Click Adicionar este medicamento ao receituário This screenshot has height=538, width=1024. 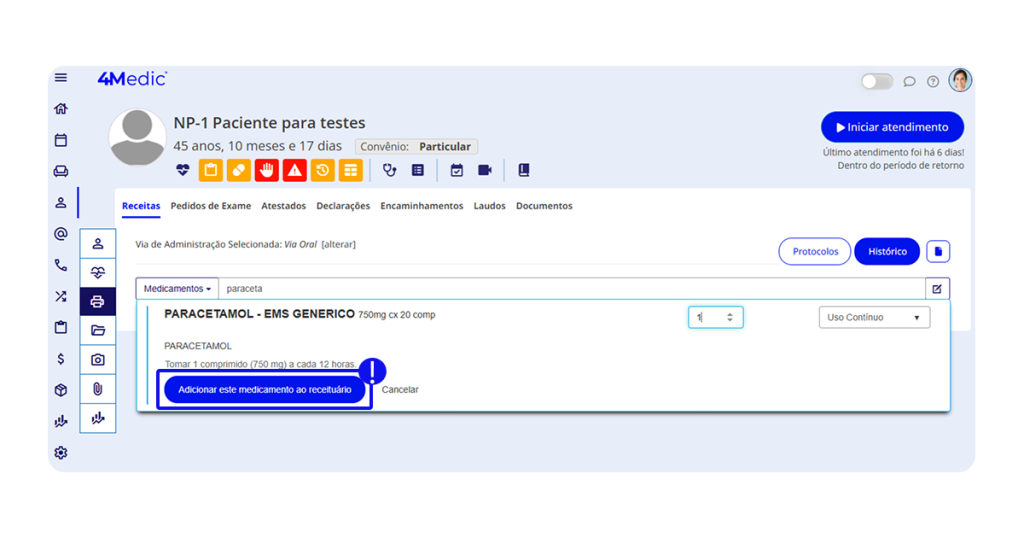[x=264, y=389]
